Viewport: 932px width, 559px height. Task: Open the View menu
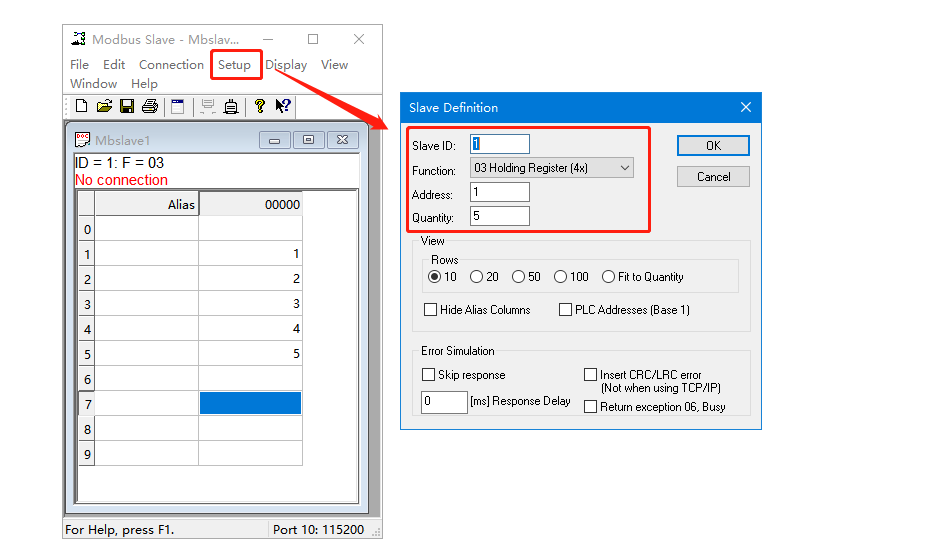point(334,65)
